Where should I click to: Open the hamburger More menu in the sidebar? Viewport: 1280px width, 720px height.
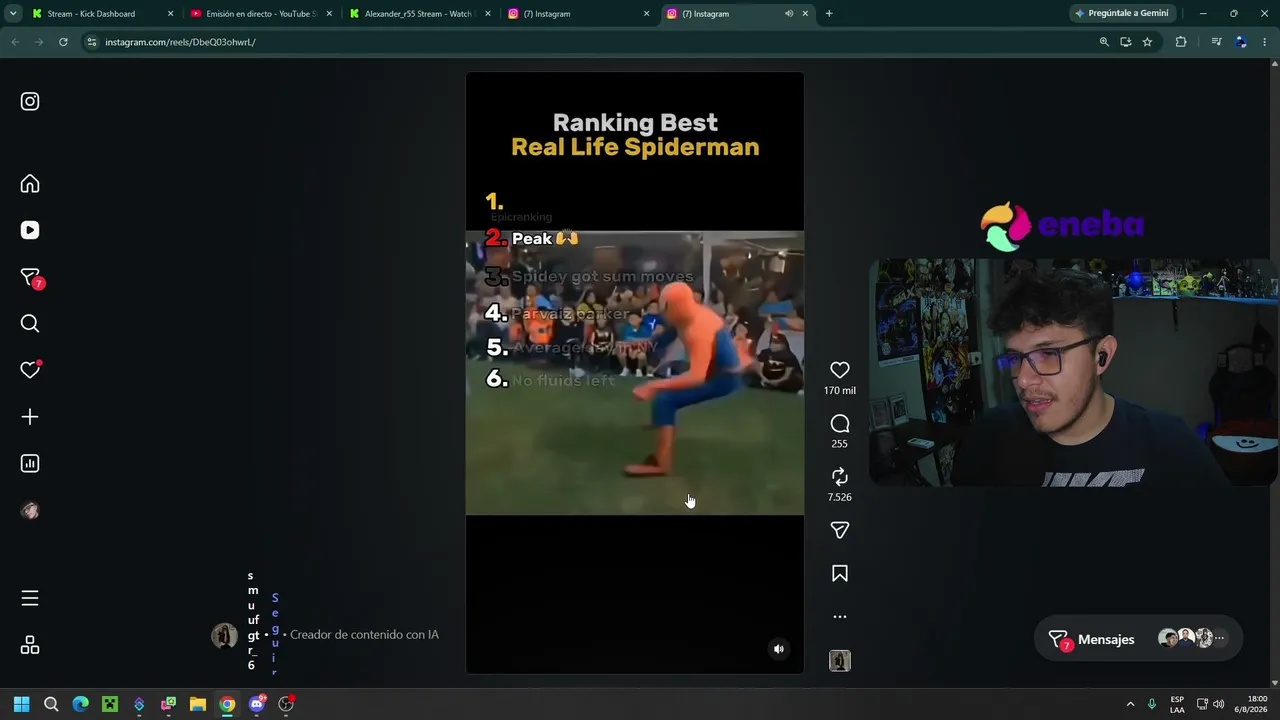pos(30,598)
